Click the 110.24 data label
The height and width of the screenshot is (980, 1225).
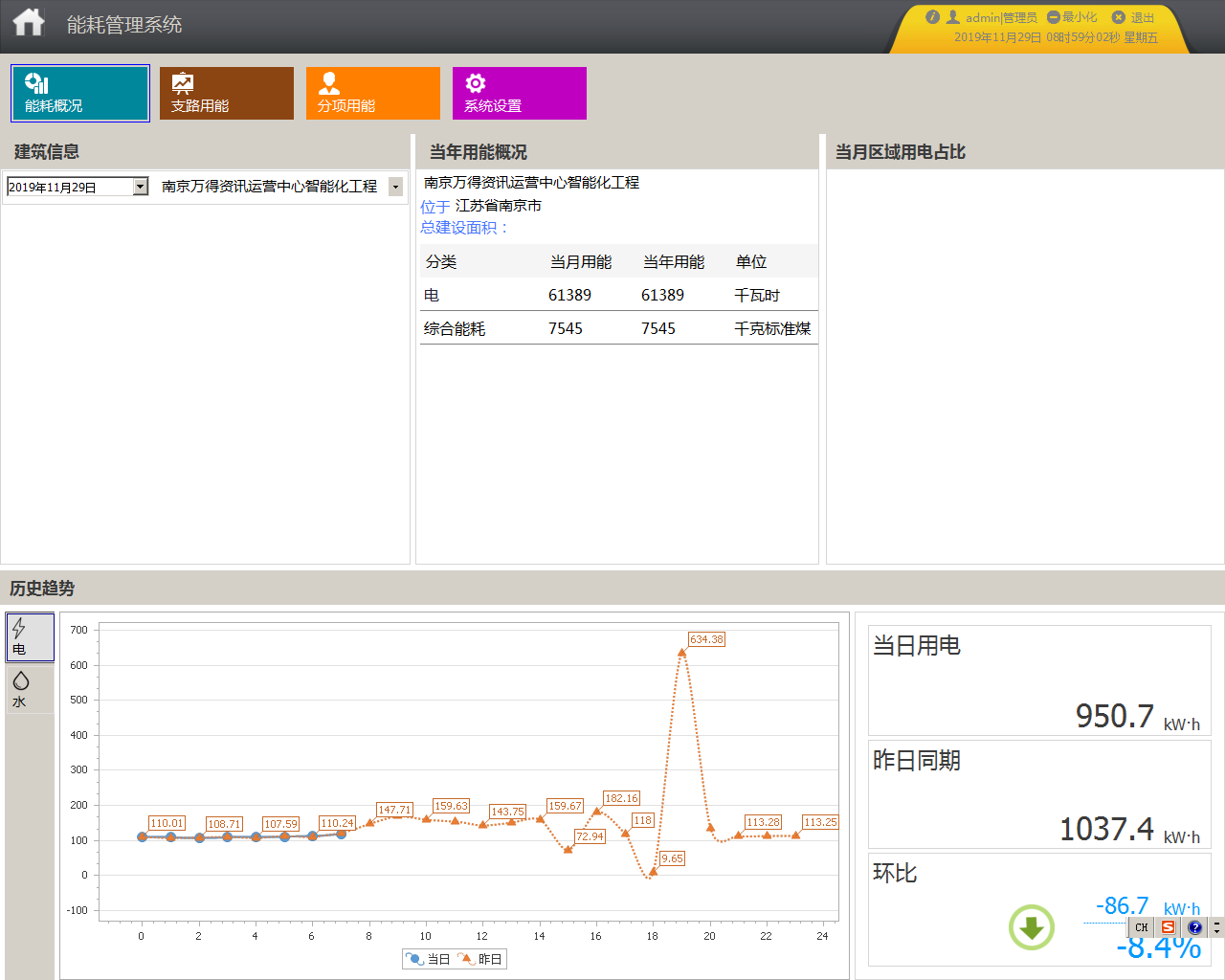[337, 823]
